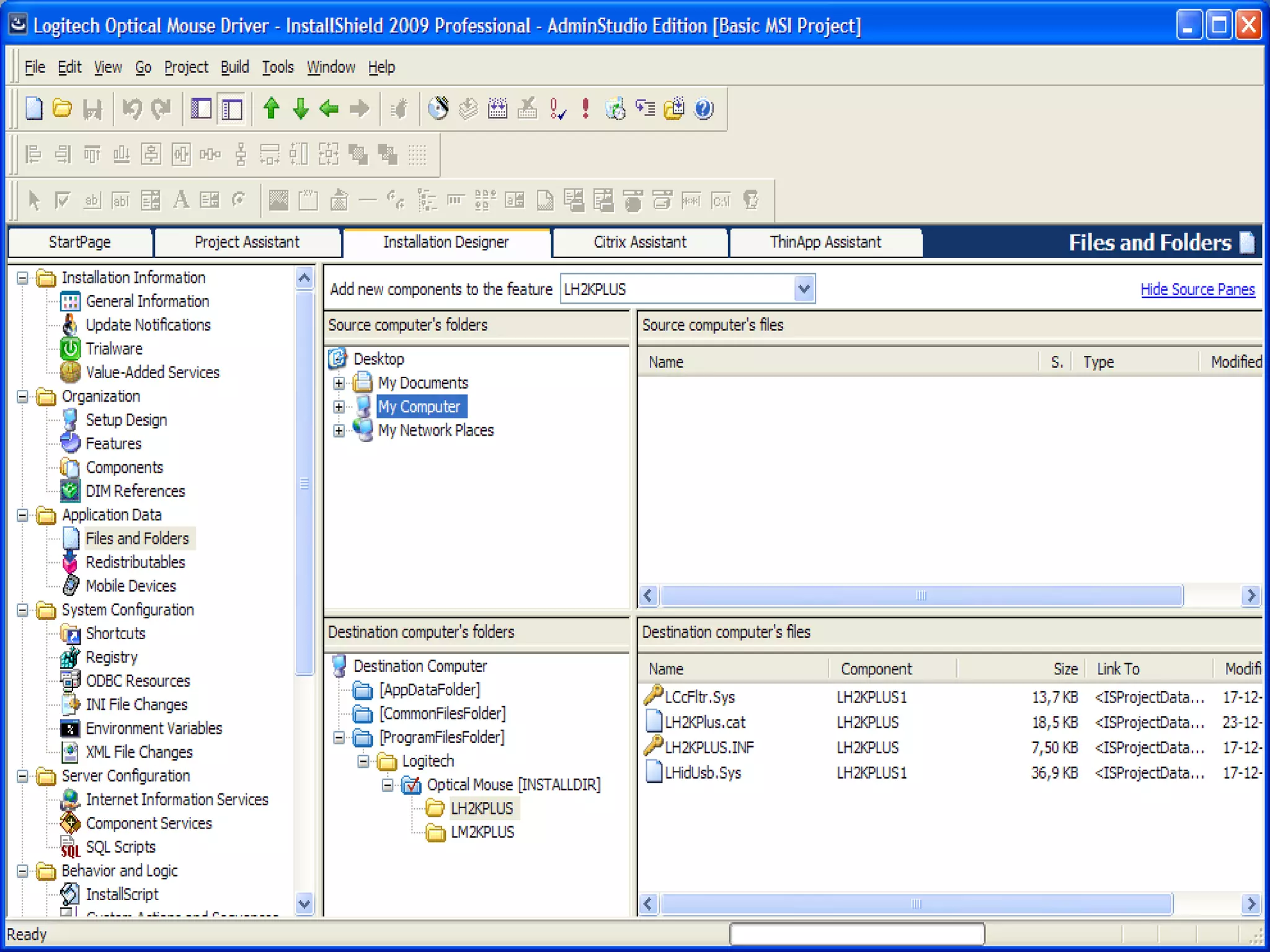This screenshot has width=1270, height=952.
Task: Open the SQL Scripts view
Action: 120,847
